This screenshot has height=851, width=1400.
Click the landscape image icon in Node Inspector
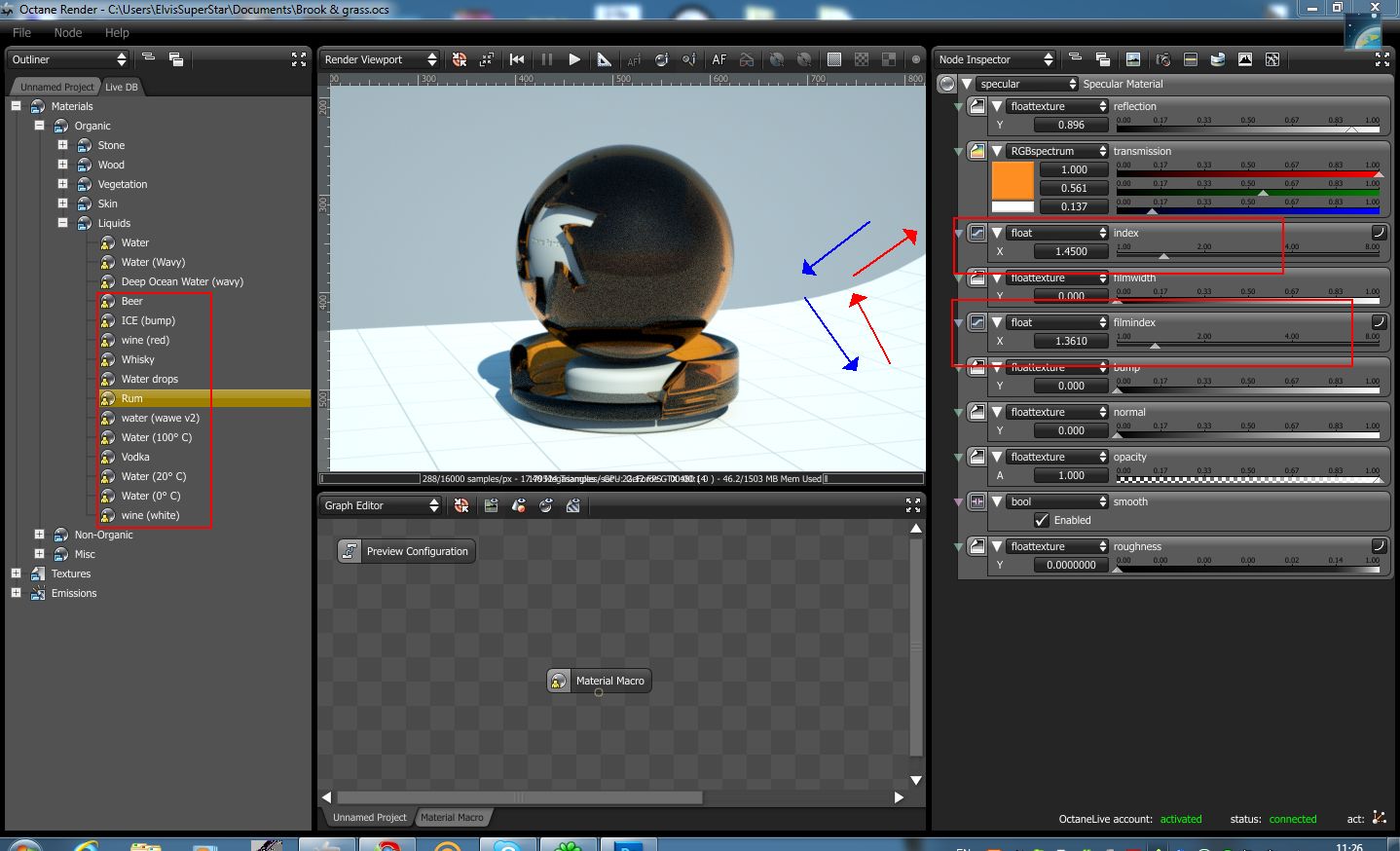pos(1132,59)
